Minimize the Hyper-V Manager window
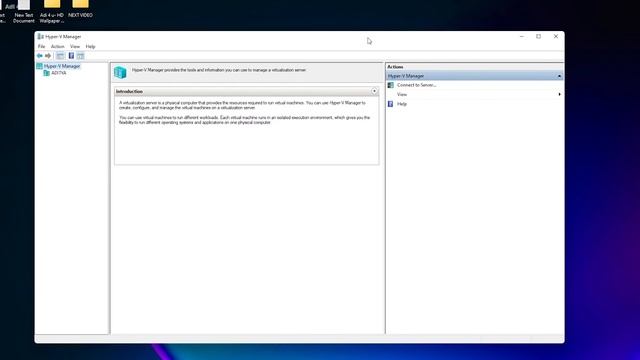The image size is (640, 360). [522, 36]
